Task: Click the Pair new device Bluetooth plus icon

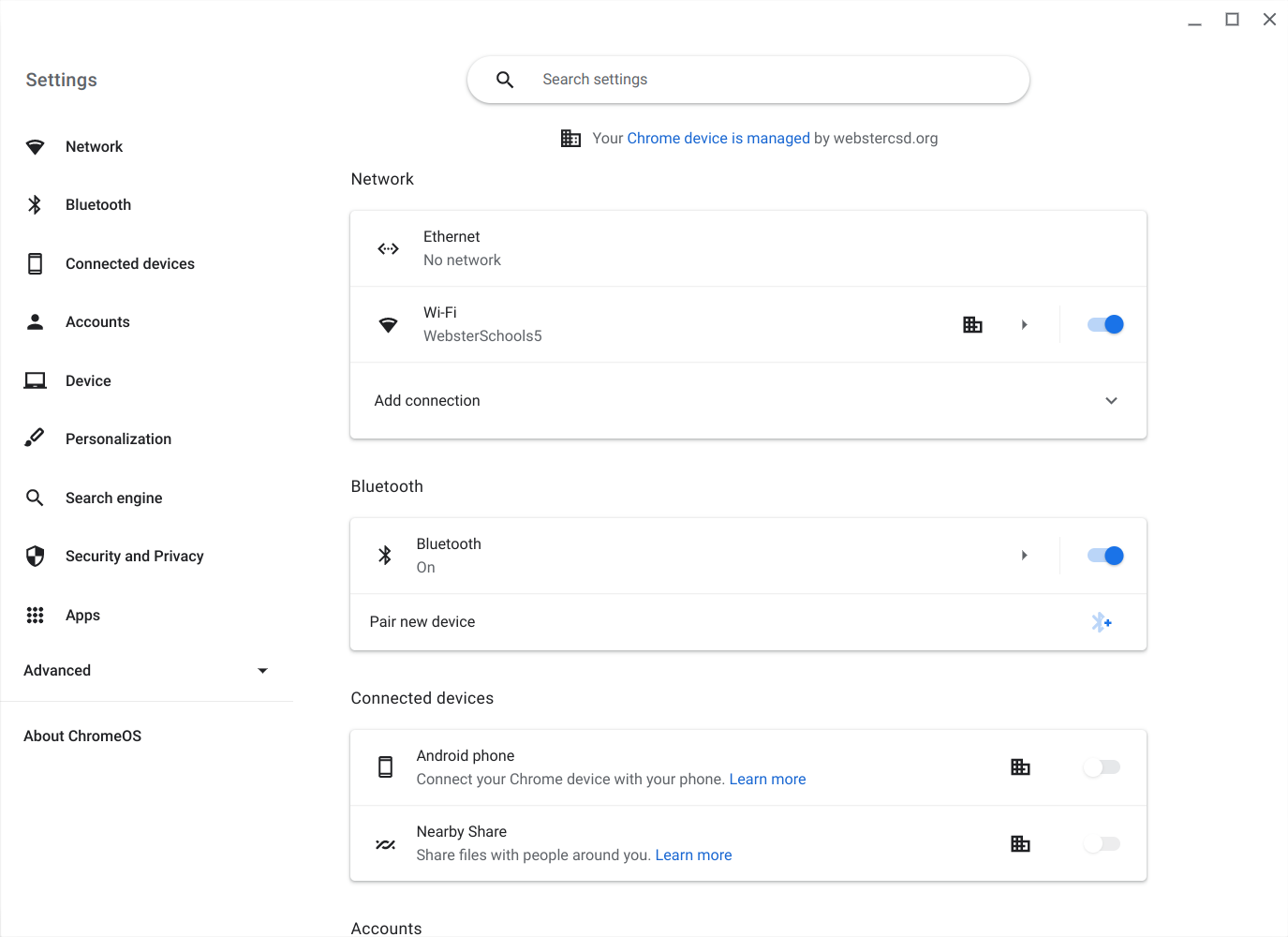Action: (x=1102, y=622)
